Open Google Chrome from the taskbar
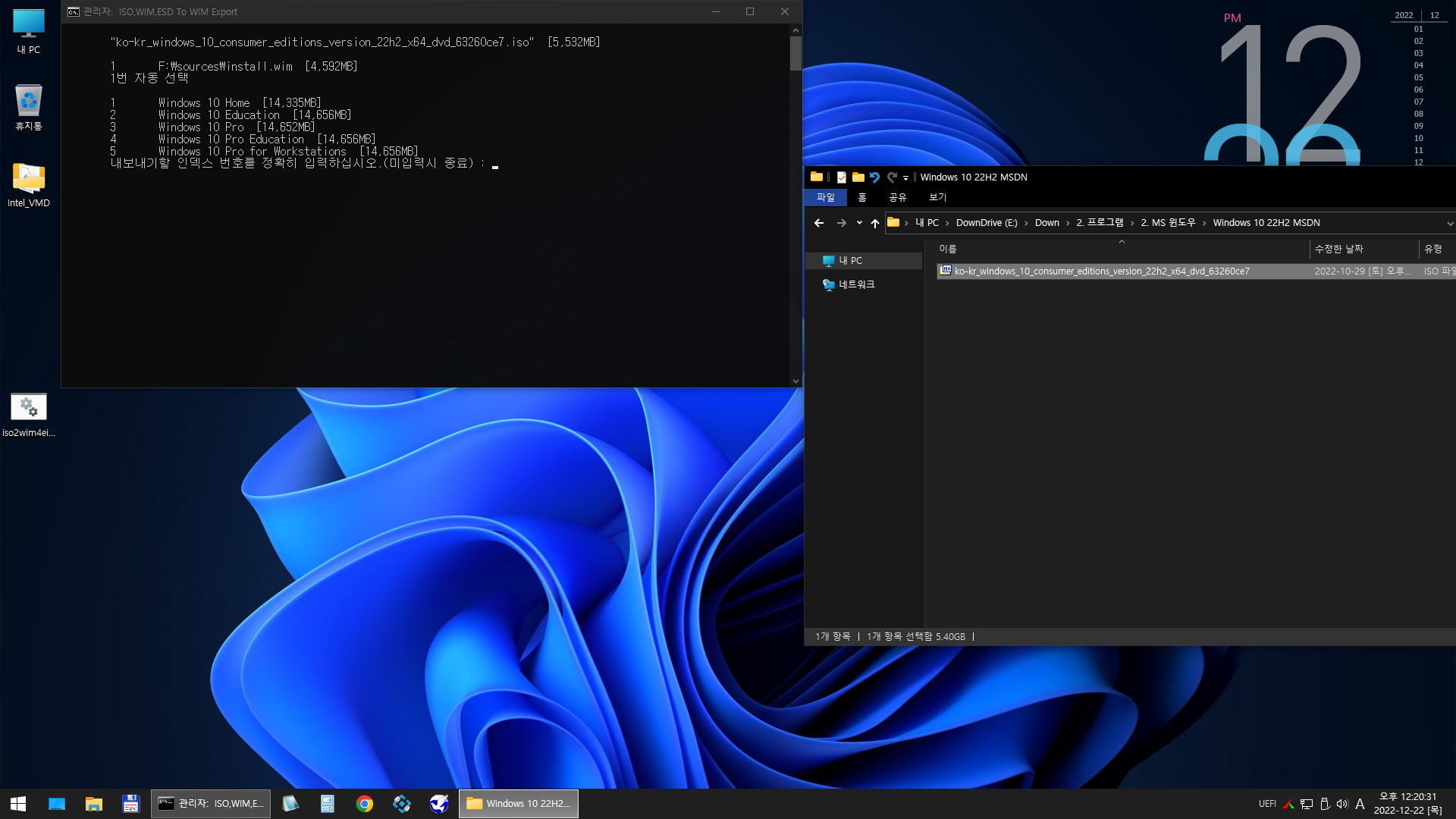1456x819 pixels. click(x=365, y=804)
